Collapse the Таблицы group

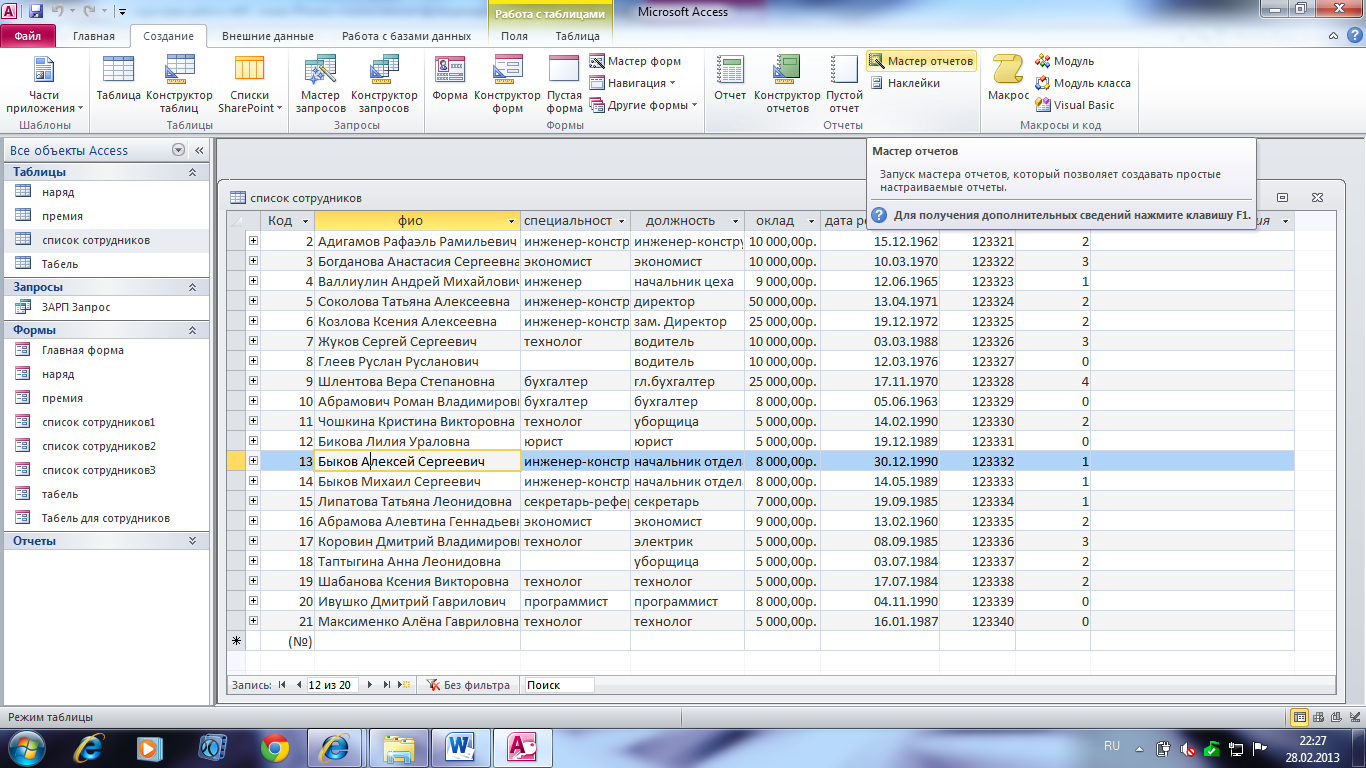(193, 172)
